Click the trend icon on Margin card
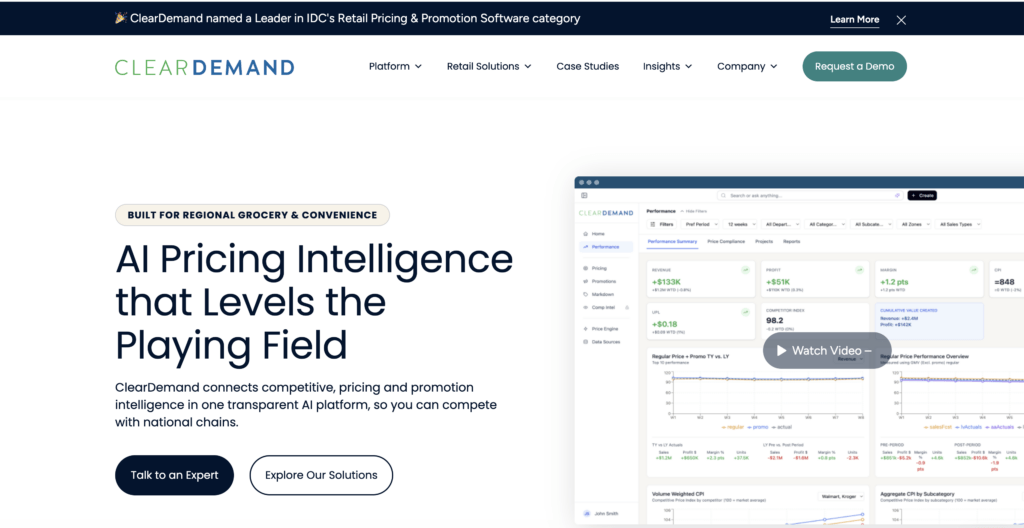 974,269
